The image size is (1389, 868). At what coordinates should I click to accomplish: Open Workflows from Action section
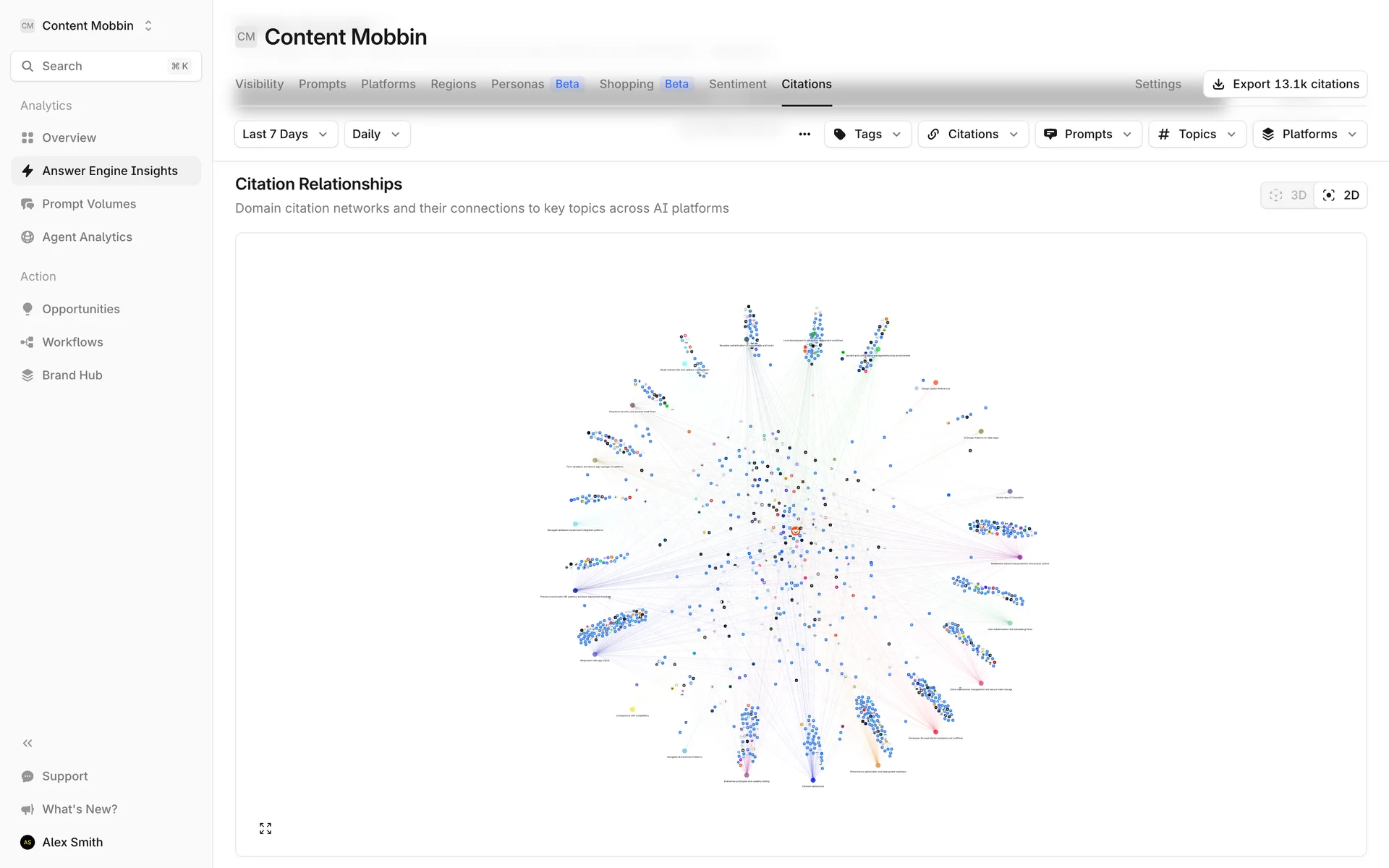tap(72, 342)
